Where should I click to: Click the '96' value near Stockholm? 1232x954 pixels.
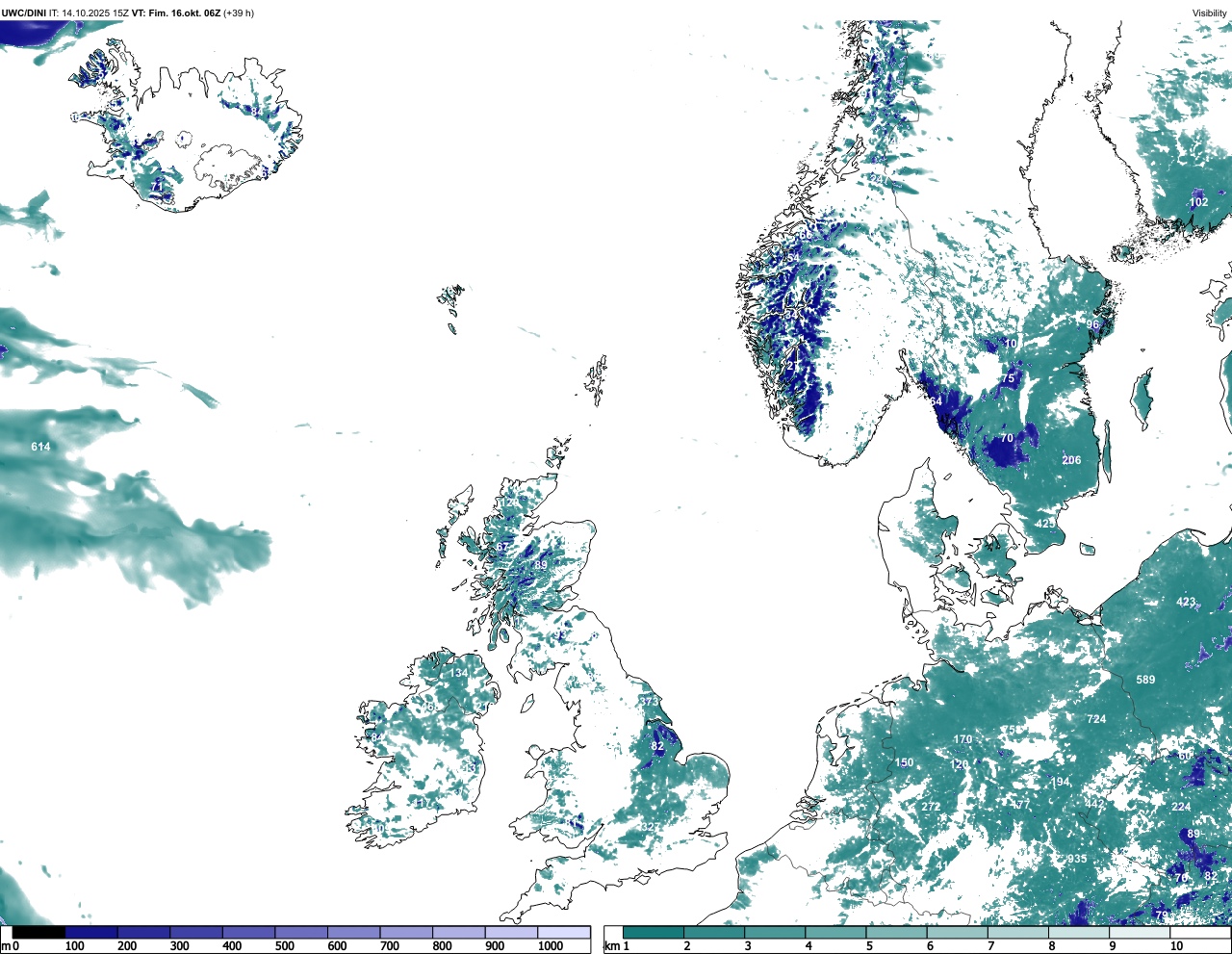pos(1093,325)
